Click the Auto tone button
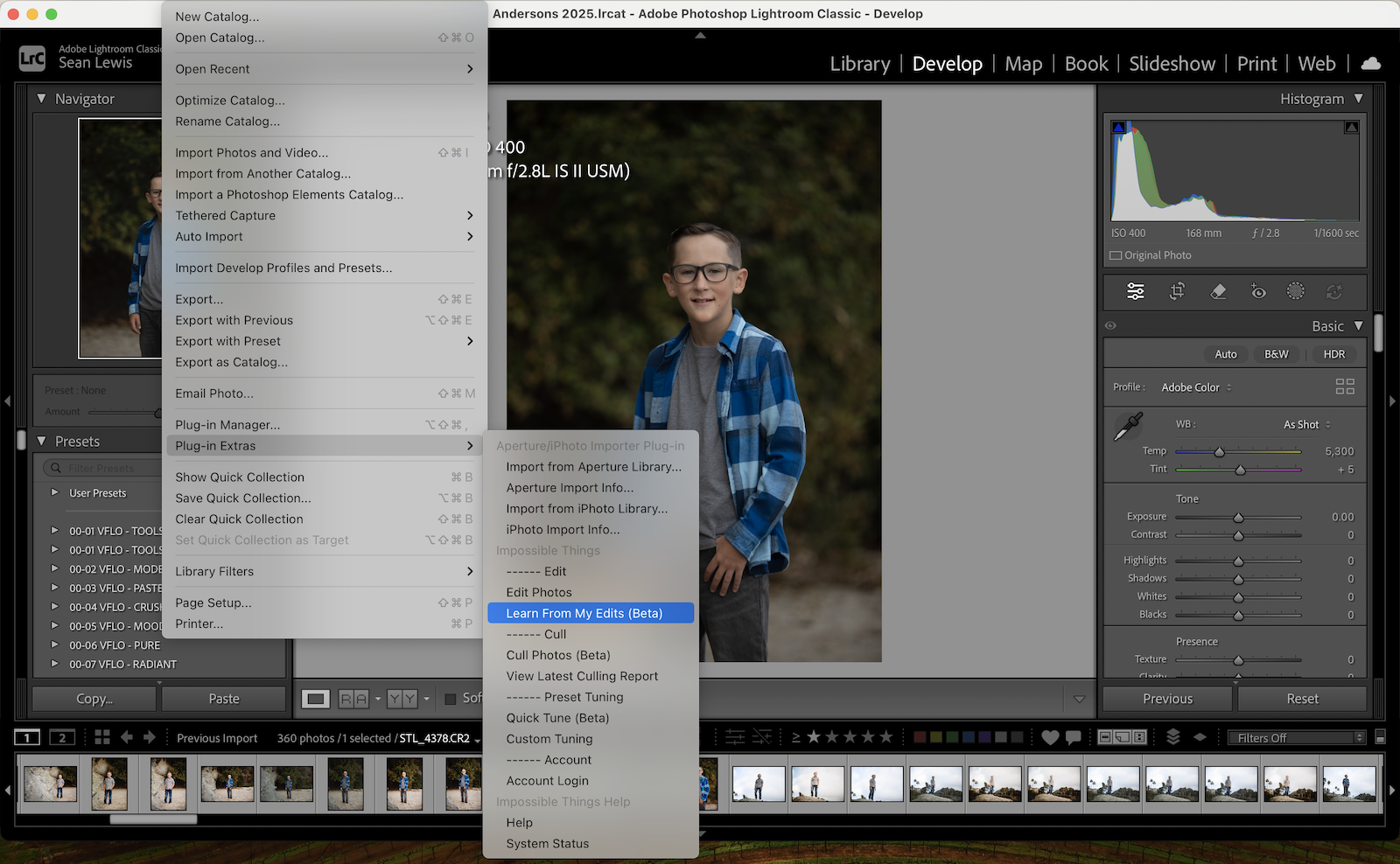The height and width of the screenshot is (864, 1400). pos(1225,354)
